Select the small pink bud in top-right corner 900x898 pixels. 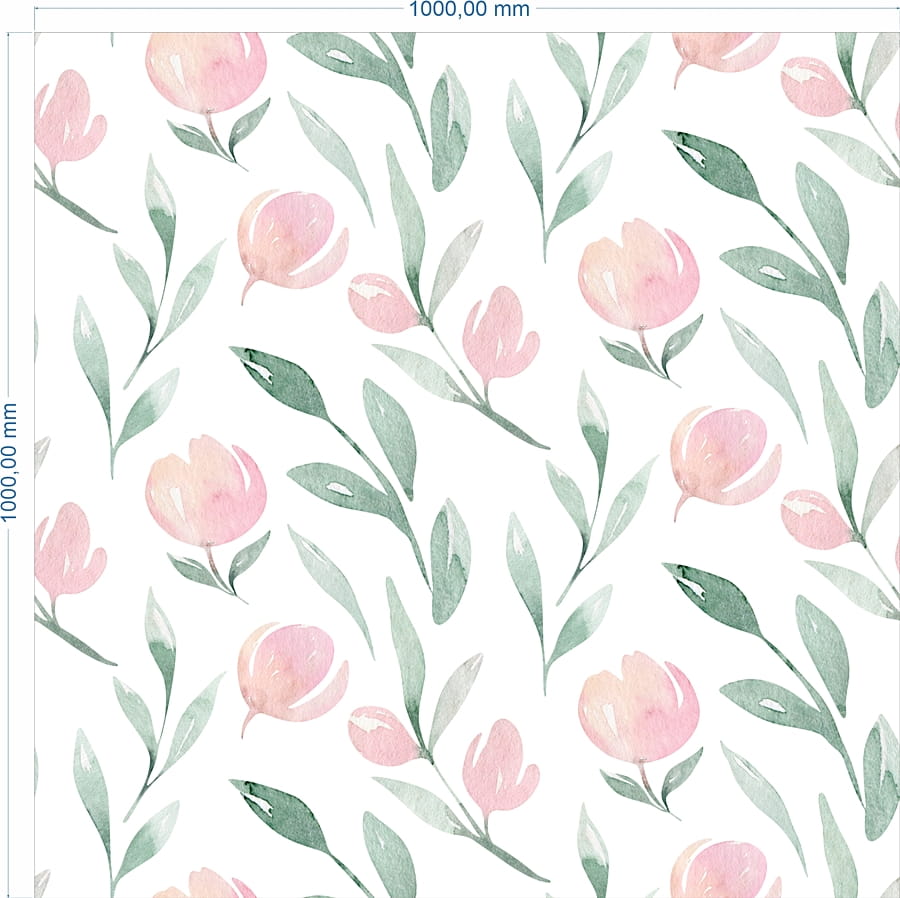817,87
